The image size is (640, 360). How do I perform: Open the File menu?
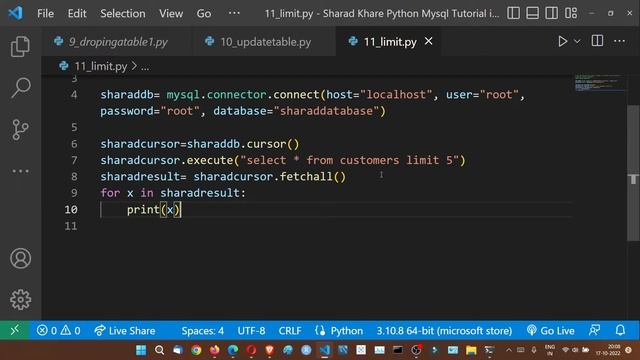pos(45,13)
